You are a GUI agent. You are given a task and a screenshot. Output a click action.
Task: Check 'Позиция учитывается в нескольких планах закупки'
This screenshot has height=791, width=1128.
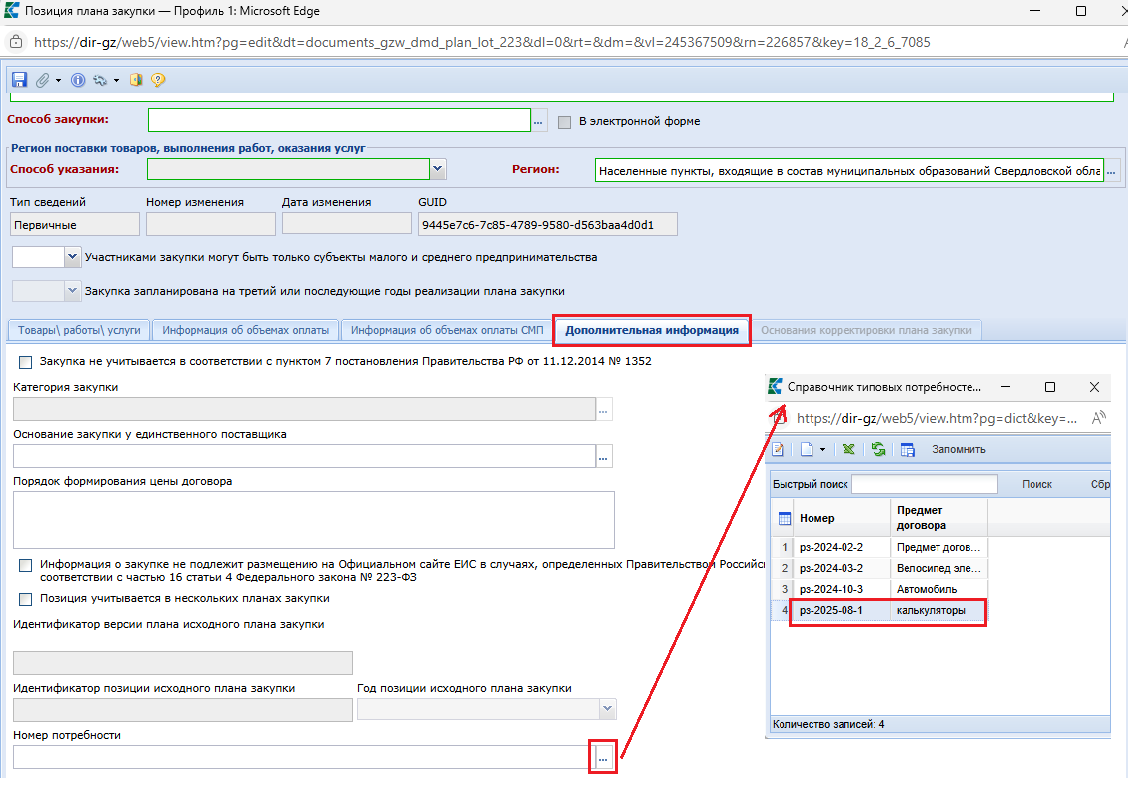(x=26, y=599)
